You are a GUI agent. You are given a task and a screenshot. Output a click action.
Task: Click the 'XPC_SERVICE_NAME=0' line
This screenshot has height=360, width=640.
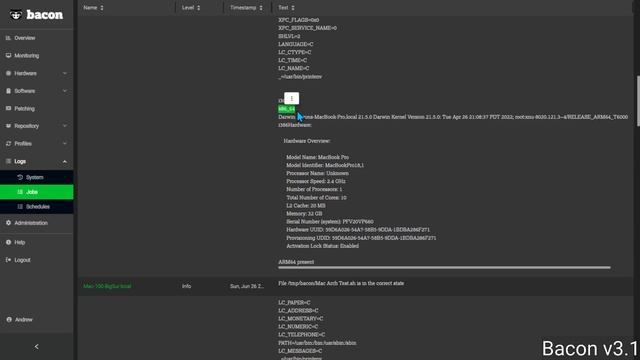click(x=307, y=28)
